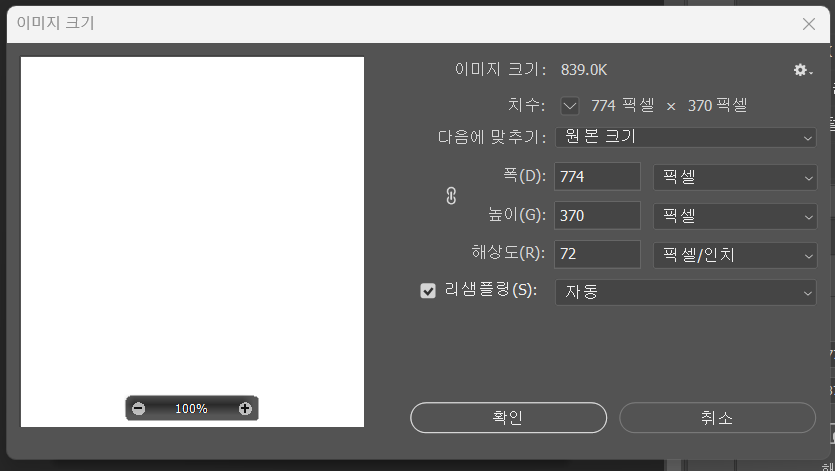Open the 다음에 맞추기 원본 크기 dropdown

pos(685,137)
